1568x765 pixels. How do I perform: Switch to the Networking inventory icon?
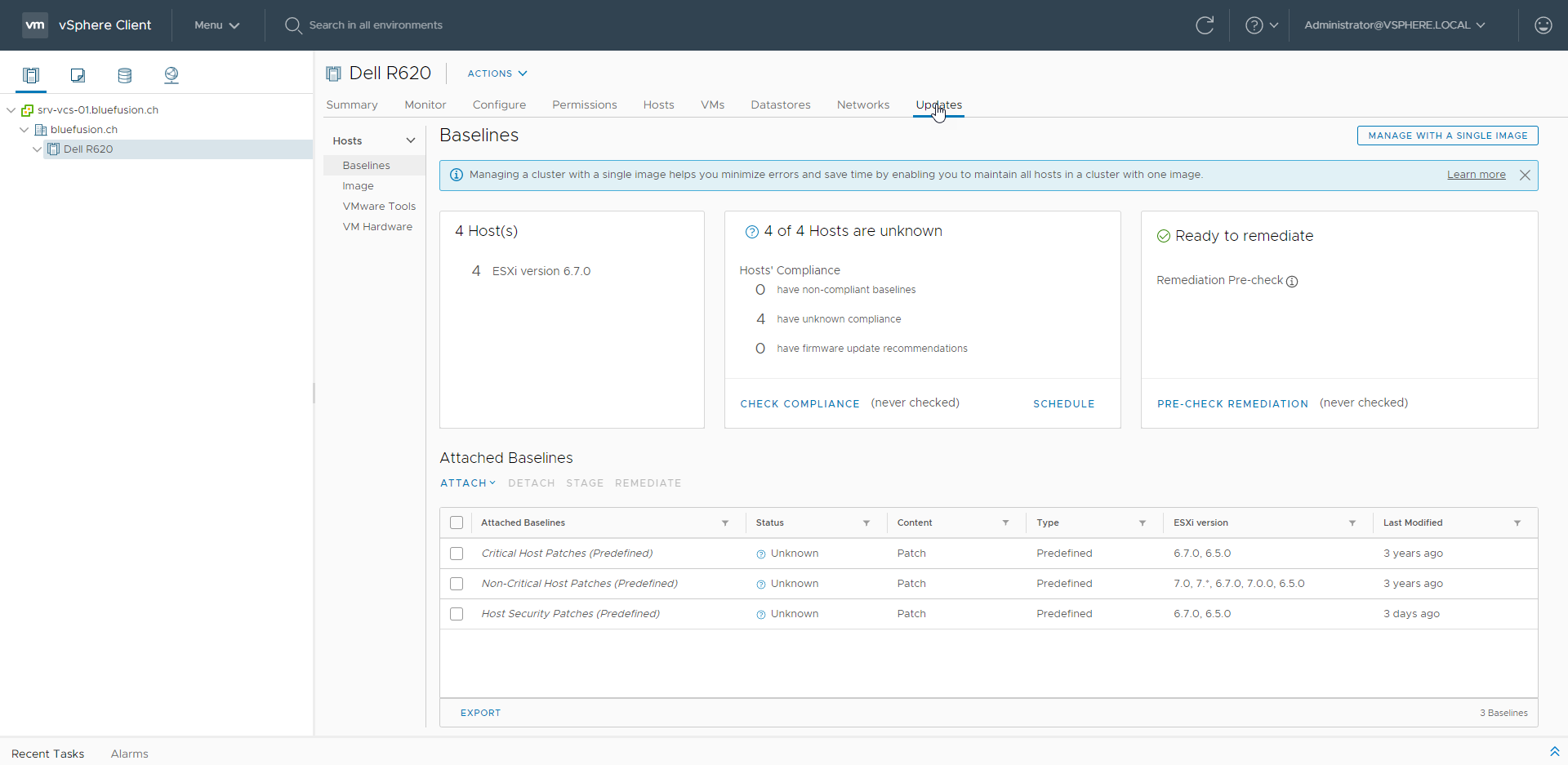pyautogui.click(x=171, y=75)
